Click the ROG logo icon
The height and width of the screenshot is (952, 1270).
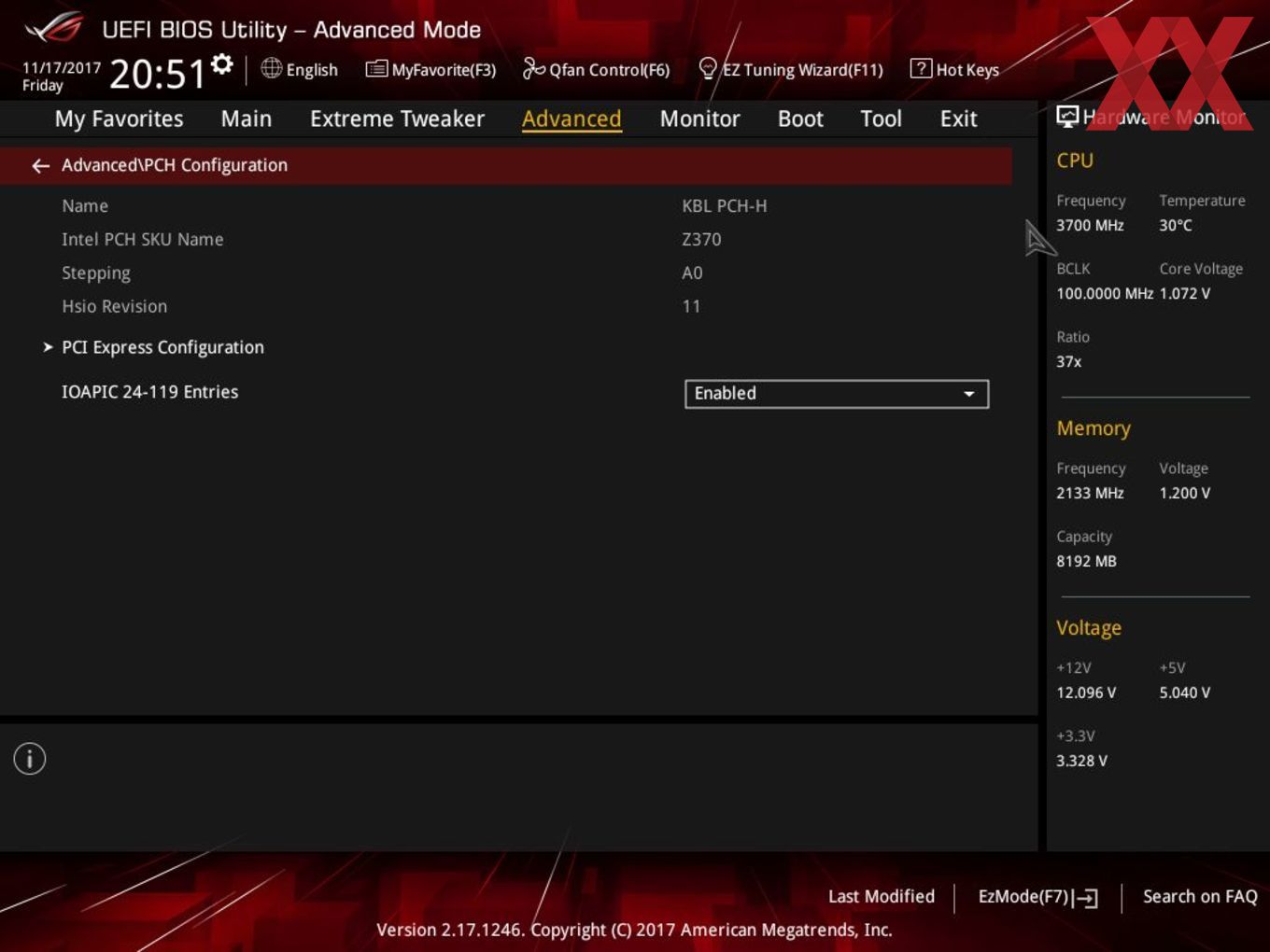tap(54, 28)
